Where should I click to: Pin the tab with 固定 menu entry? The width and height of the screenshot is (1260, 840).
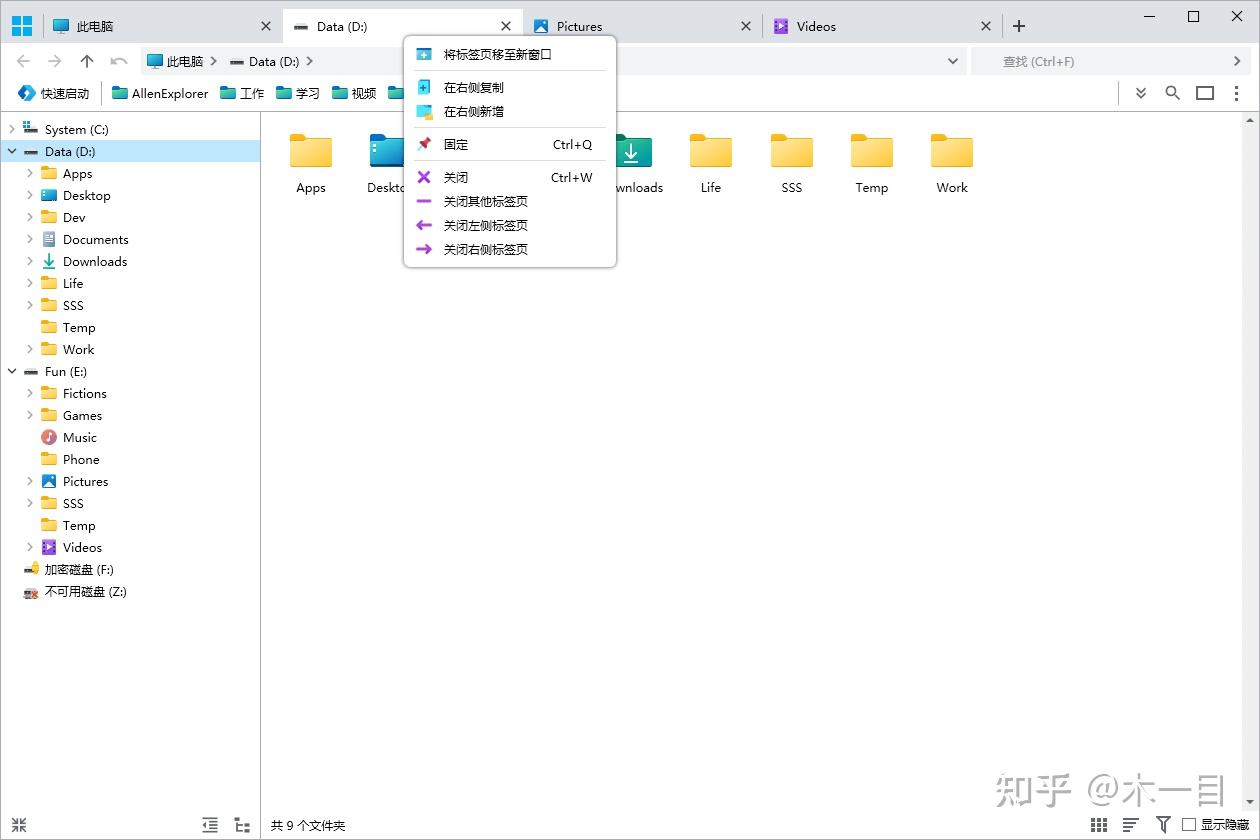click(x=456, y=144)
